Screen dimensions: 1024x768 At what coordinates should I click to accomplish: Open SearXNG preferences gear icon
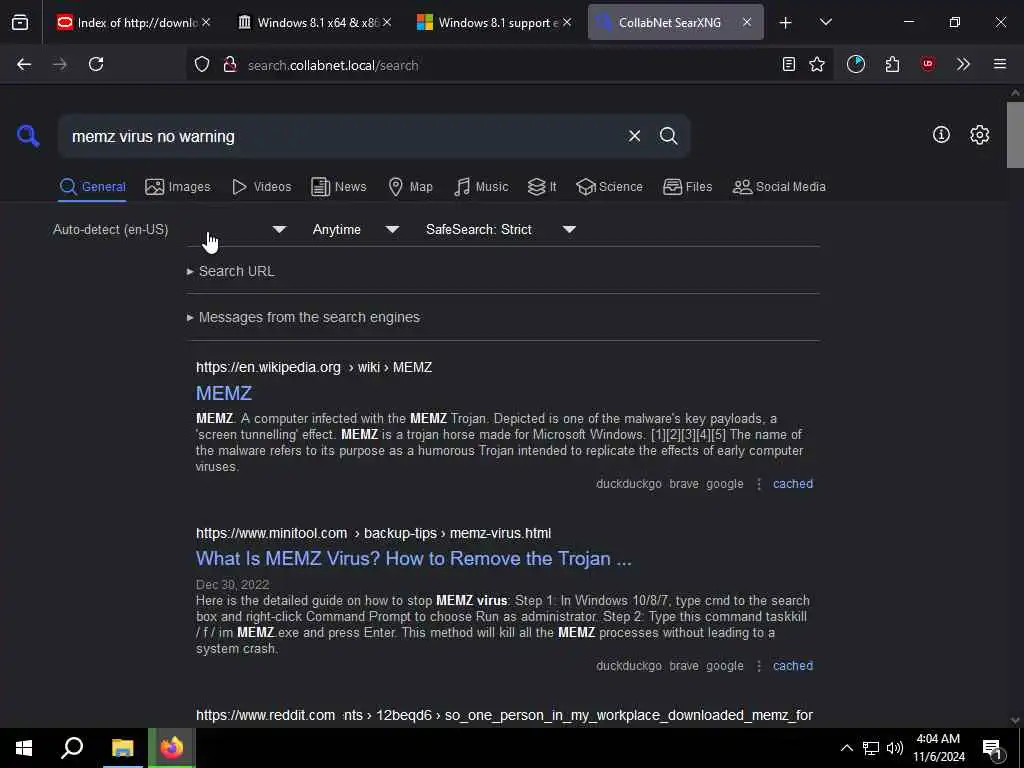coord(979,135)
